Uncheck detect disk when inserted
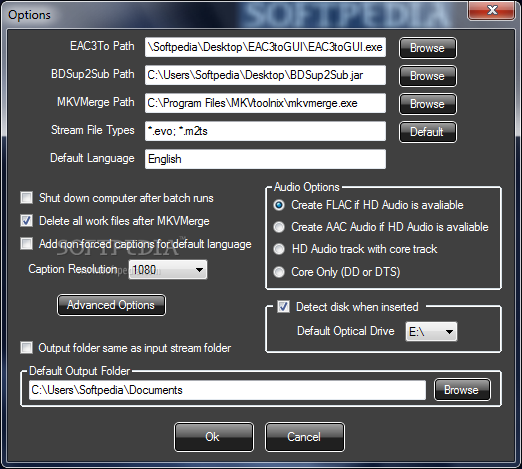Viewport: 522px width, 469px height. click(283, 307)
